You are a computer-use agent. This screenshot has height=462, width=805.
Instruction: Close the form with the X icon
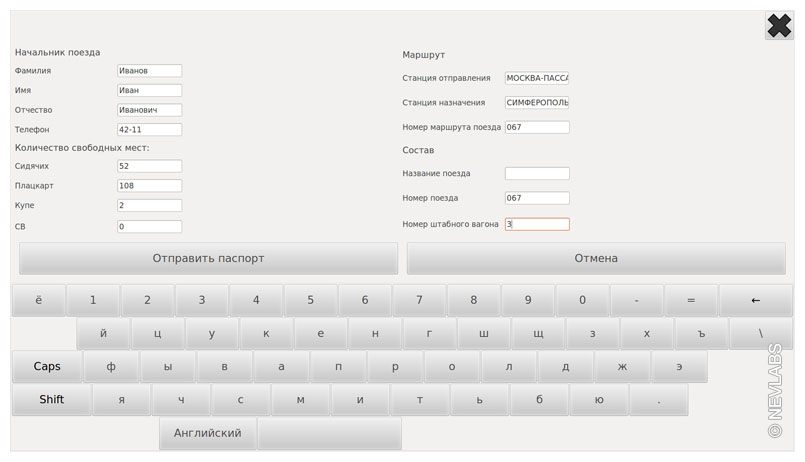tap(779, 26)
